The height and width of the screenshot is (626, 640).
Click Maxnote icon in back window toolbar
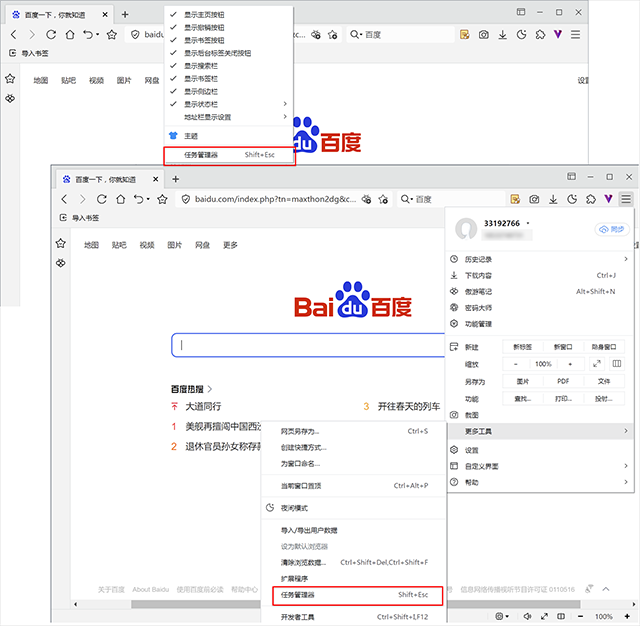click(x=464, y=35)
